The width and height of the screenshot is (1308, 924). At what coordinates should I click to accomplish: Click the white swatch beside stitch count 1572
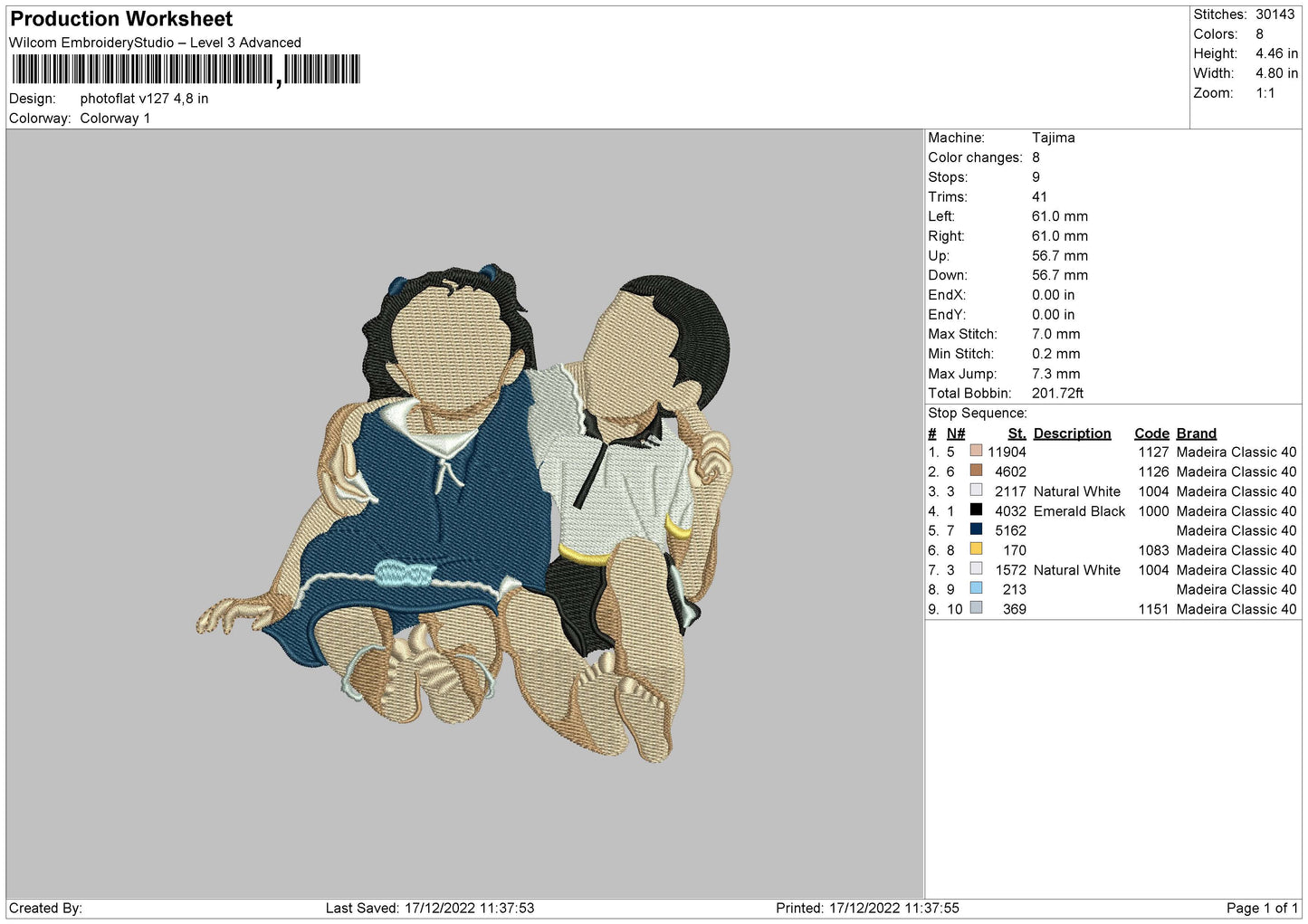(976, 569)
